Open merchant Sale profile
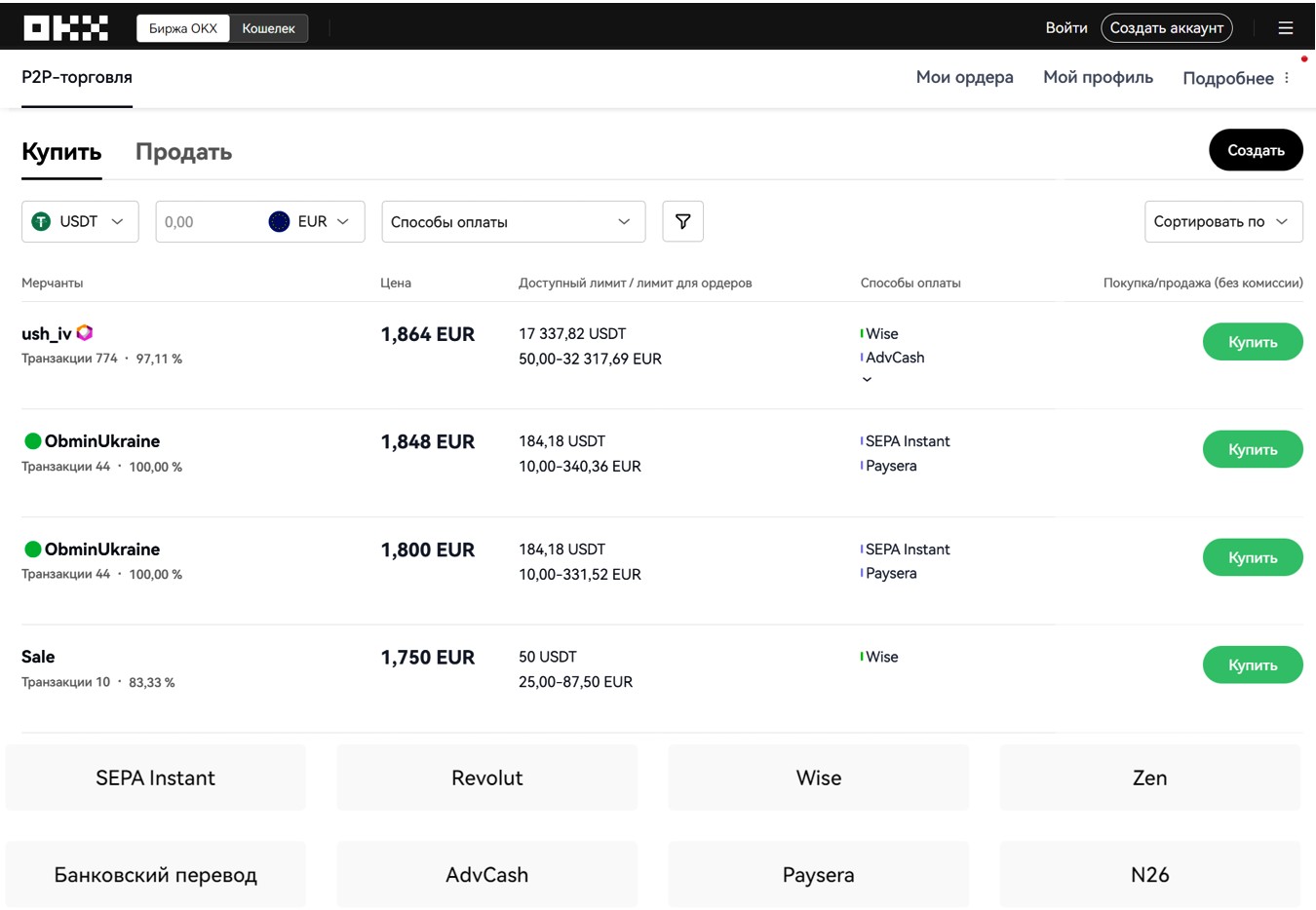Image resolution: width=1316 pixels, height=910 pixels. pos(38,657)
